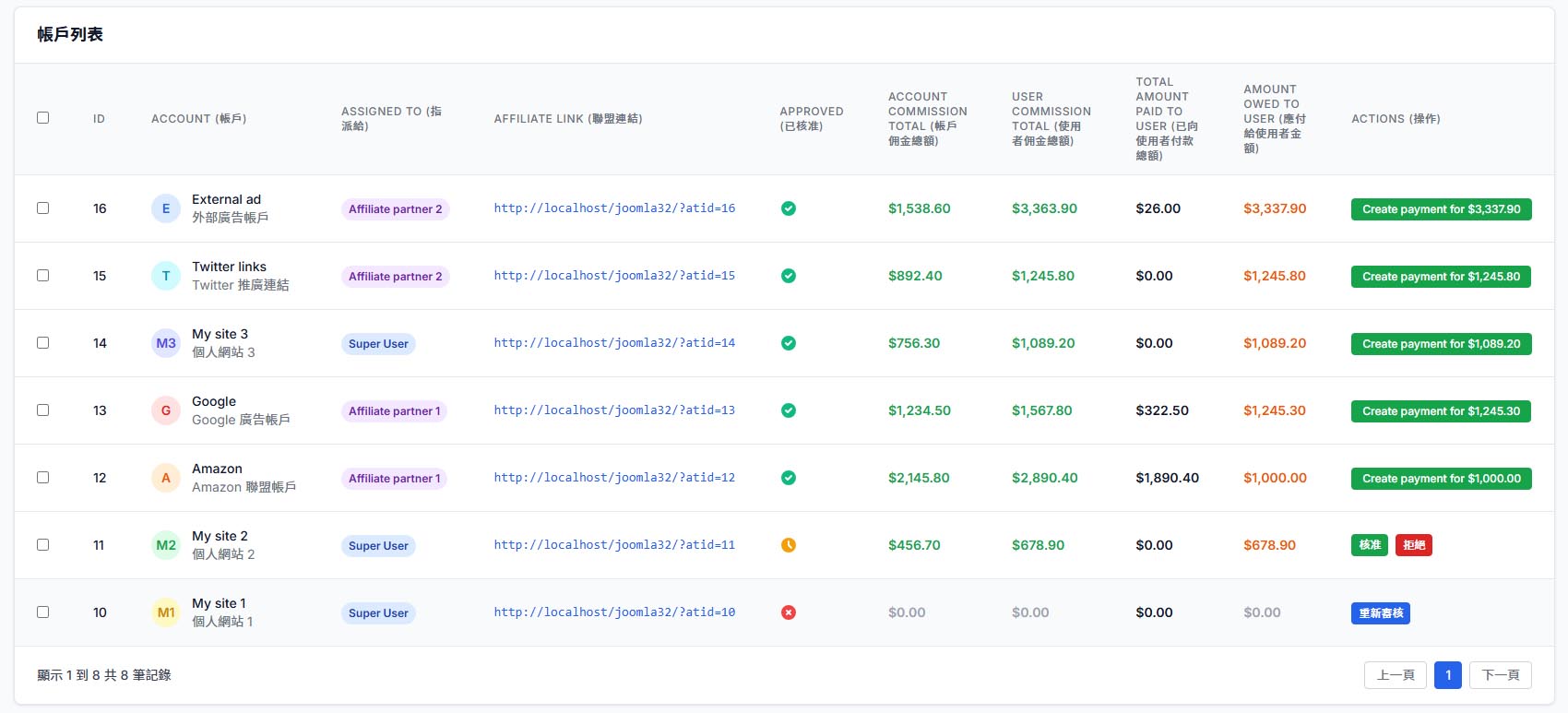Check the box for account ID 14
The width and height of the screenshot is (1568, 713).
coord(42,342)
